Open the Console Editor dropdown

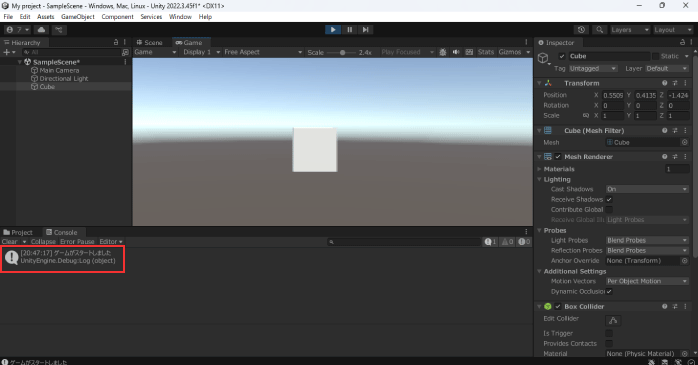pos(110,241)
